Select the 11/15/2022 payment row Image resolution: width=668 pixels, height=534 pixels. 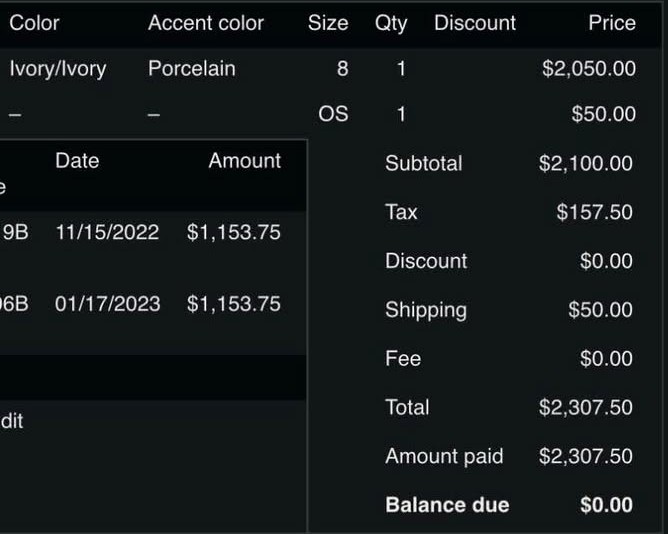point(153,232)
